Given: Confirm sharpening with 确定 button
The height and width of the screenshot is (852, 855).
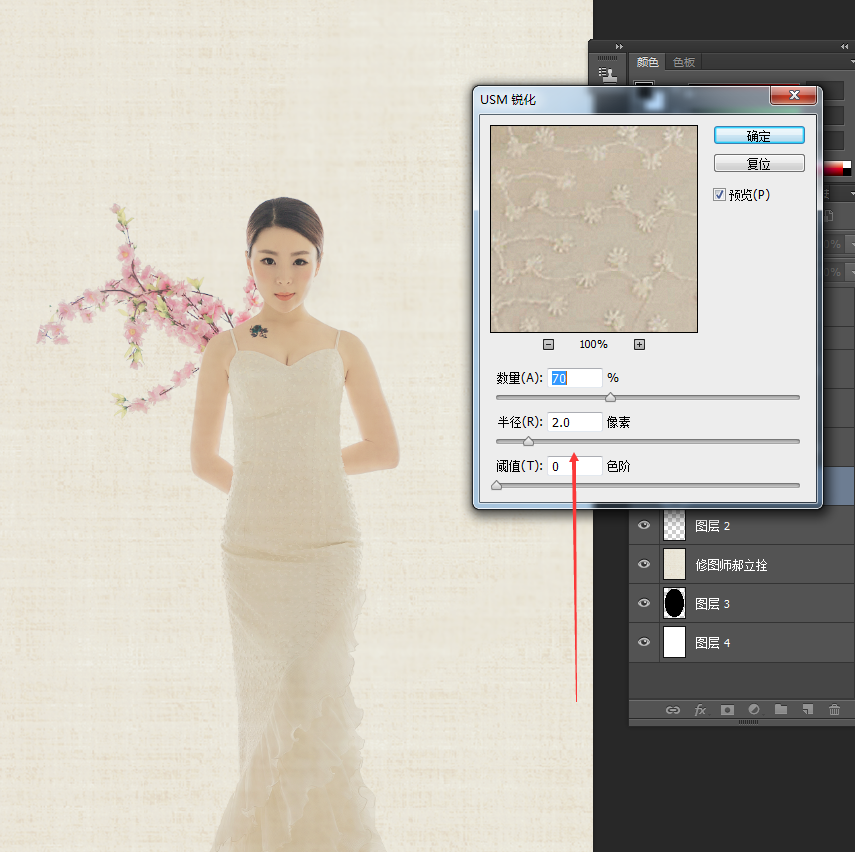Looking at the screenshot, I should (x=759, y=136).
